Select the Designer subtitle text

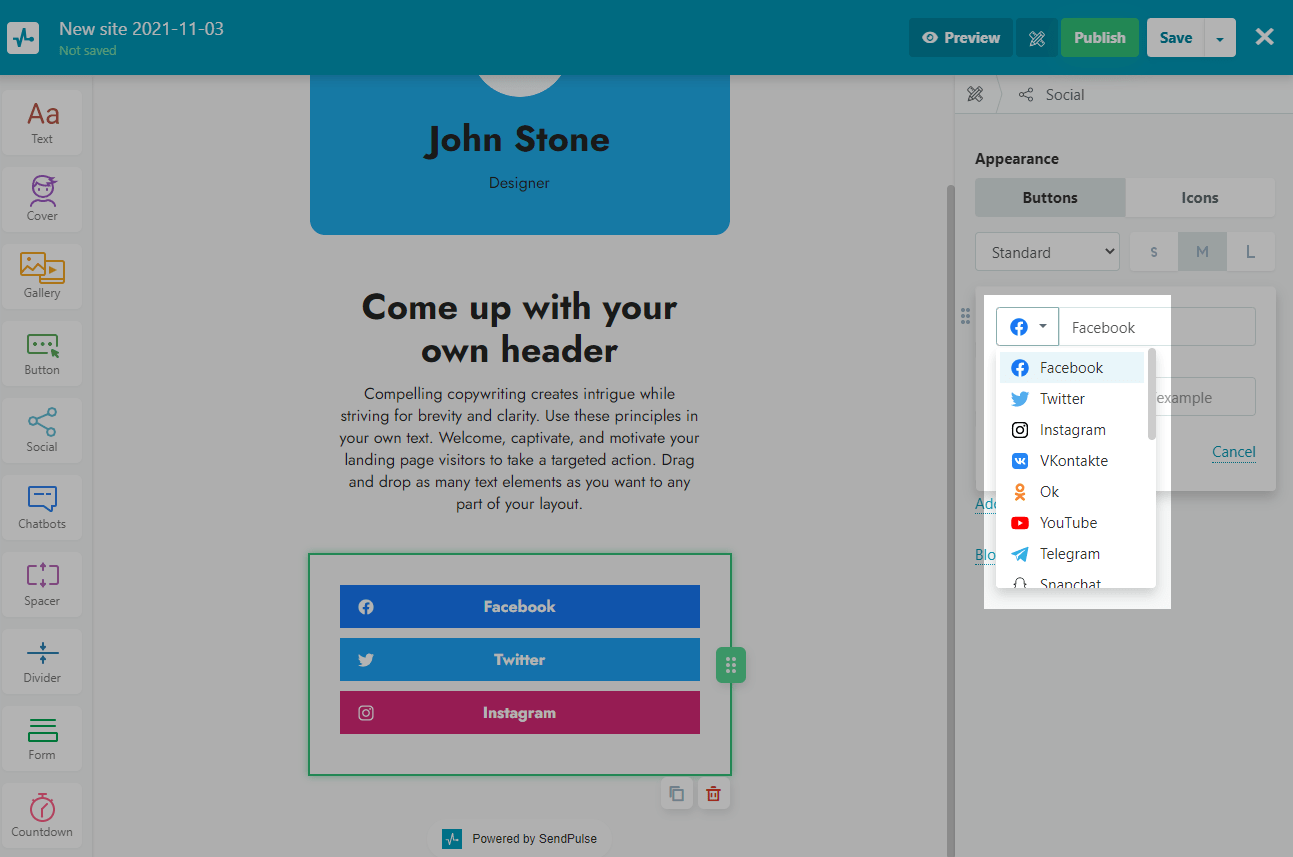519,183
